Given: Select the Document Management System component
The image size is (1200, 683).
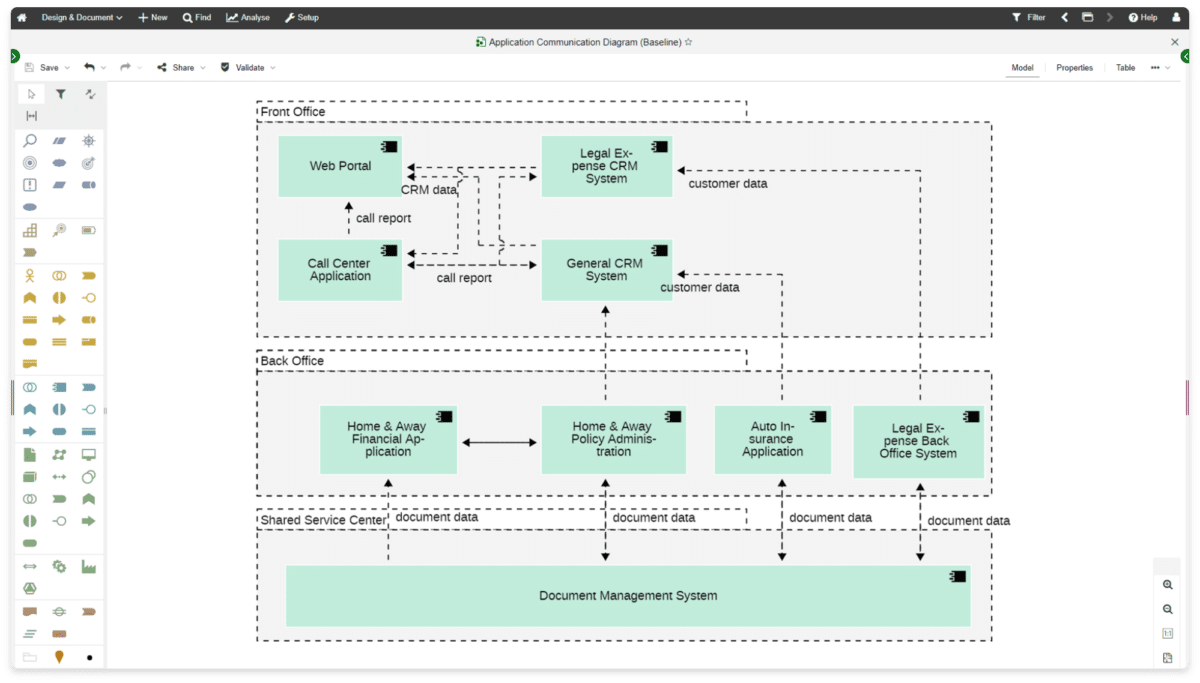Looking at the screenshot, I should (x=628, y=596).
